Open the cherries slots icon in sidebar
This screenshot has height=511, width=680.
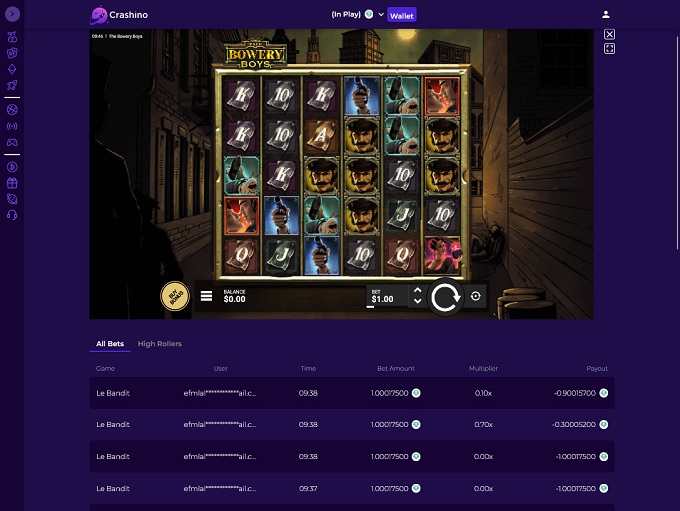(x=12, y=37)
